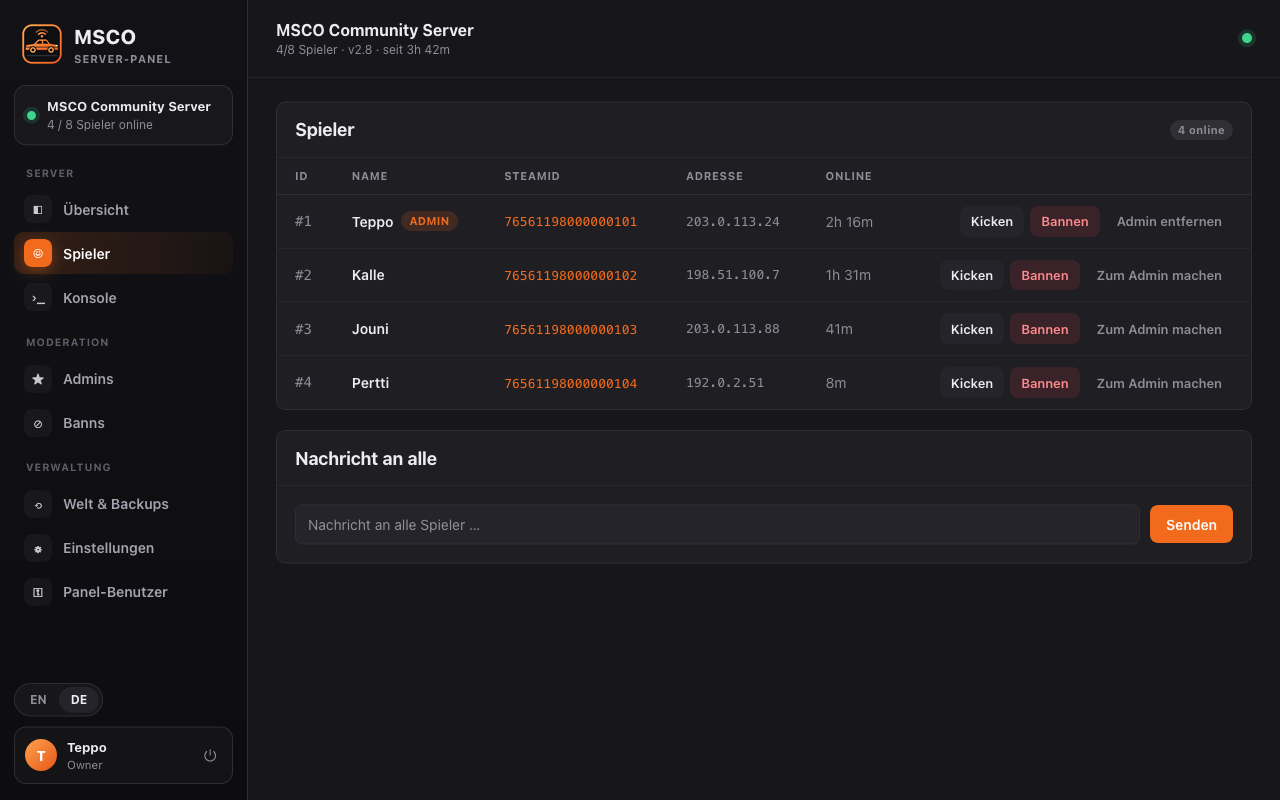Open the MSCO Community Server selector card
The height and width of the screenshot is (800, 1280).
pos(123,115)
